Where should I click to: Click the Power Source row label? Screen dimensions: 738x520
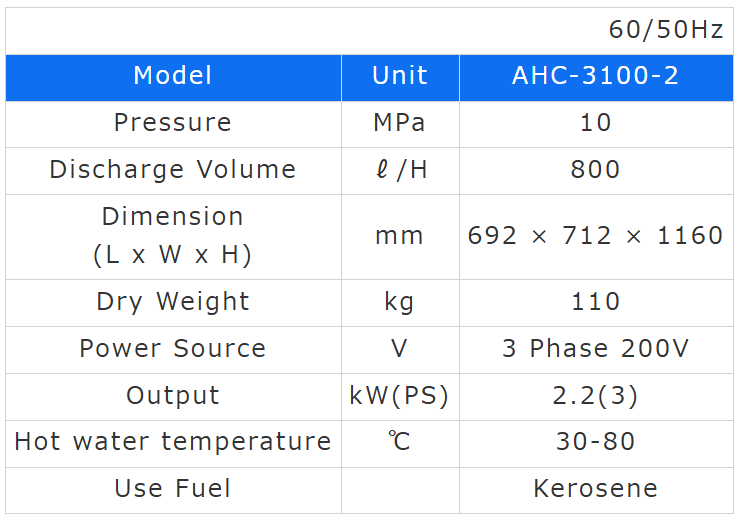(173, 349)
